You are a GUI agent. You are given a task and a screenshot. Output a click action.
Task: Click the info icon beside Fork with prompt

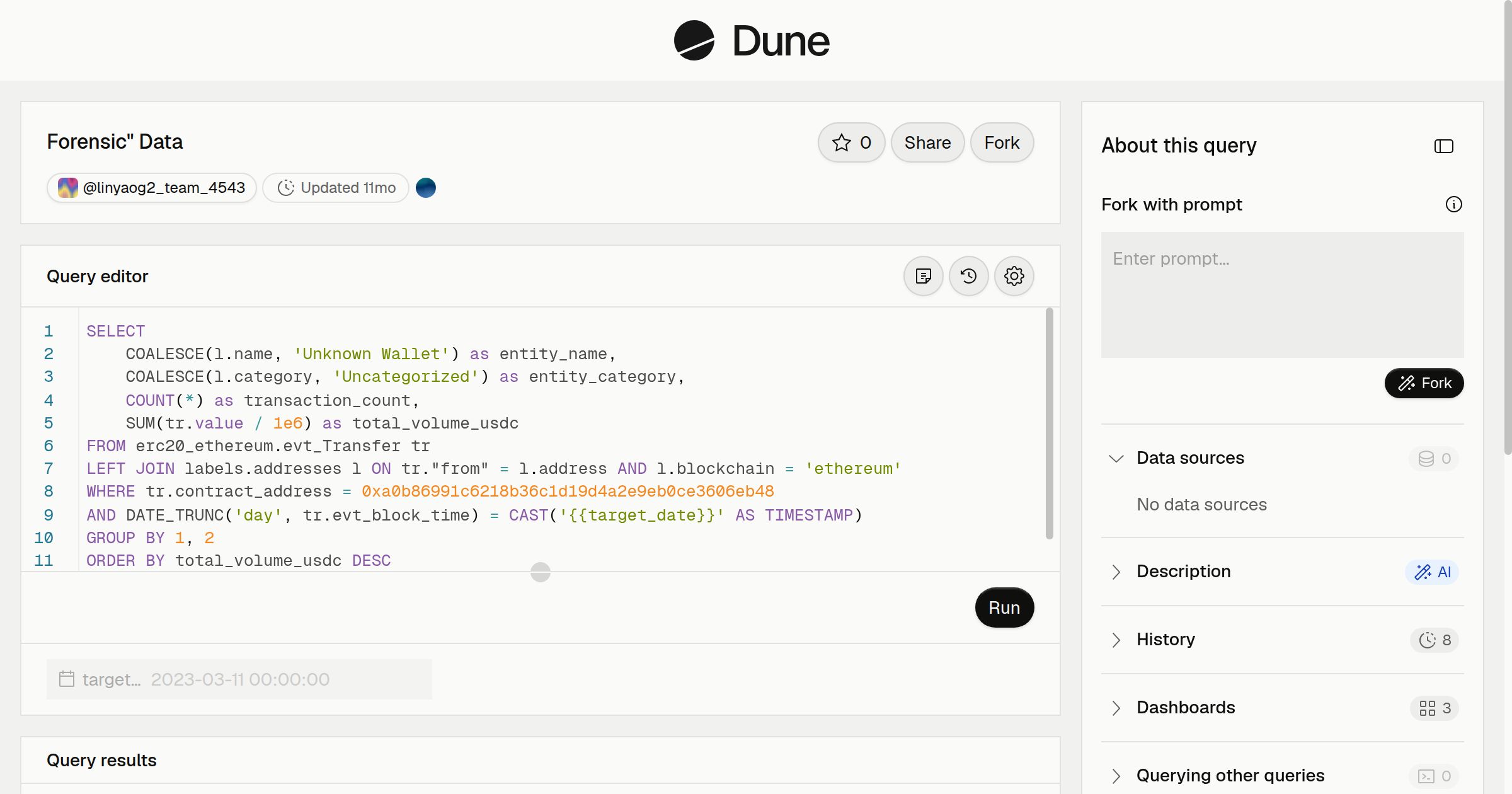click(x=1454, y=204)
